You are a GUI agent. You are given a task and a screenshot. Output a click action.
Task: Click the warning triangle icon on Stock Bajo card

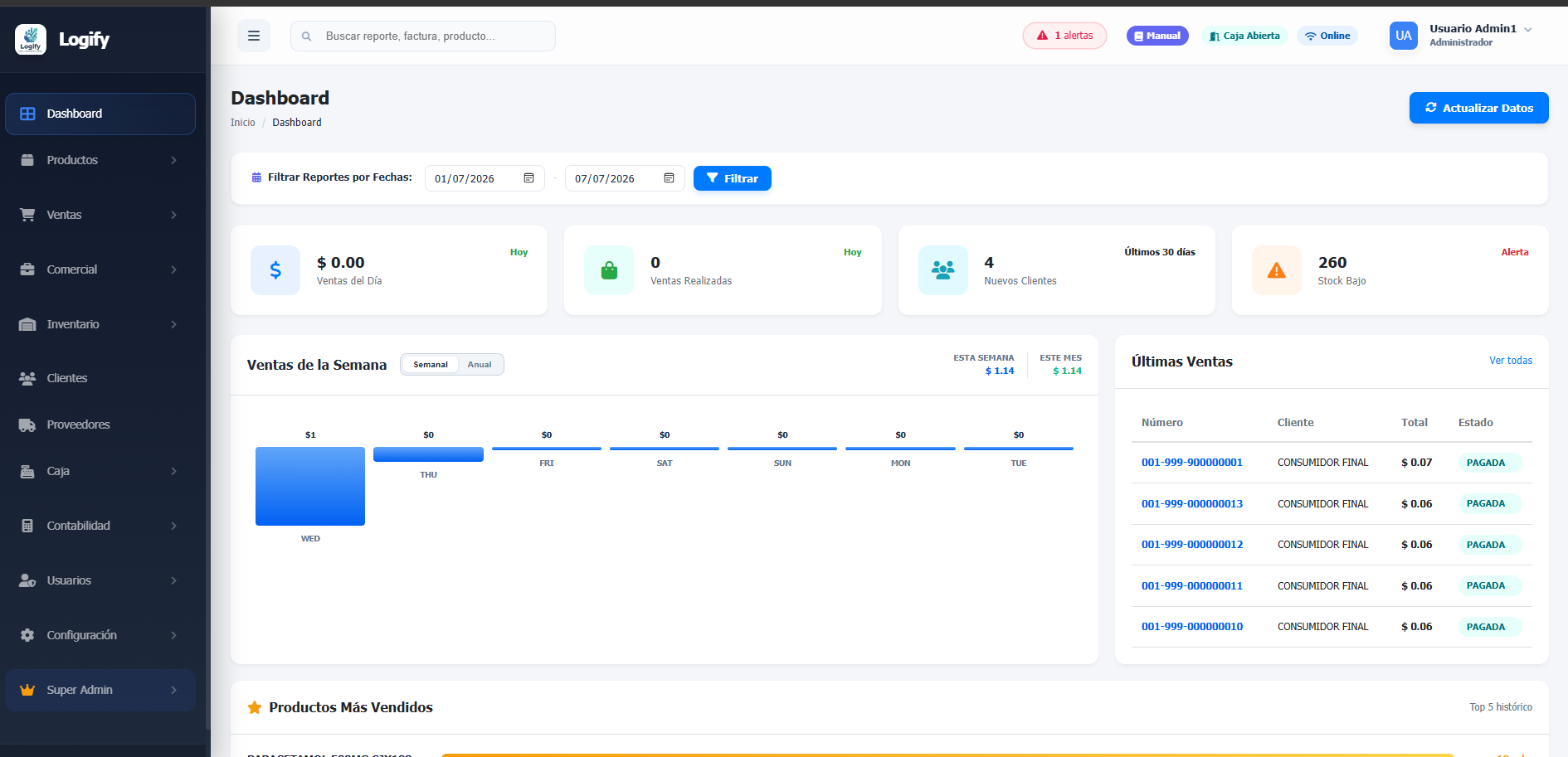(x=1277, y=270)
